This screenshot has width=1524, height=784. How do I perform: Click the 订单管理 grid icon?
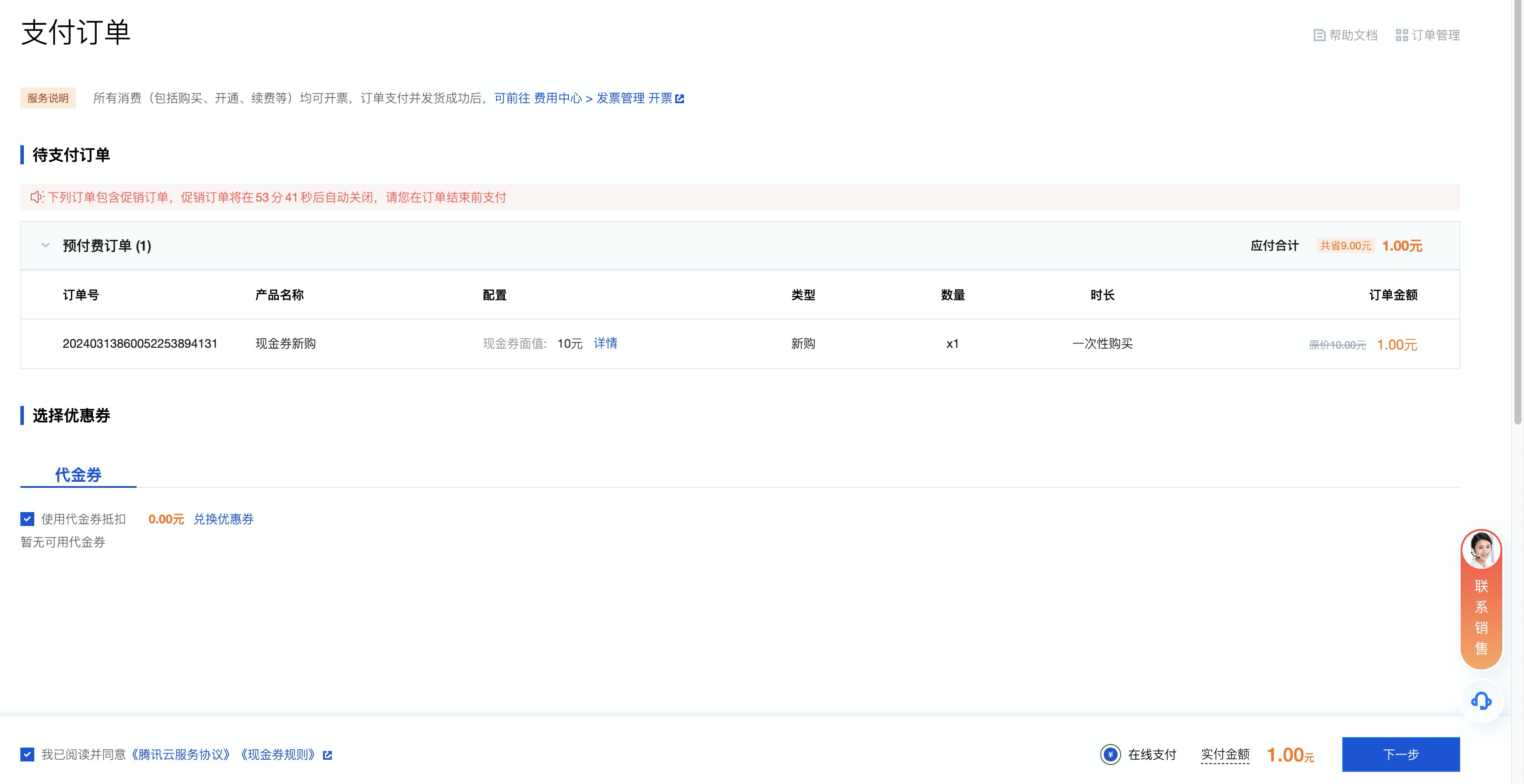point(1402,36)
